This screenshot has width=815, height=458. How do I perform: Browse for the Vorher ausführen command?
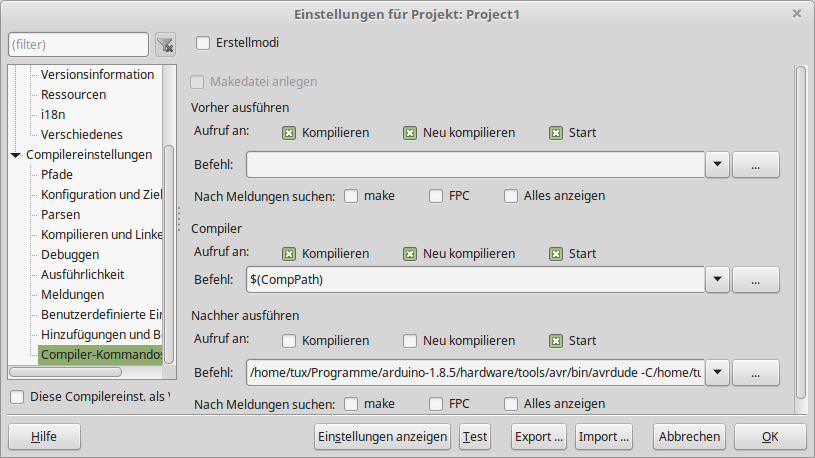pyautogui.click(x=756, y=164)
